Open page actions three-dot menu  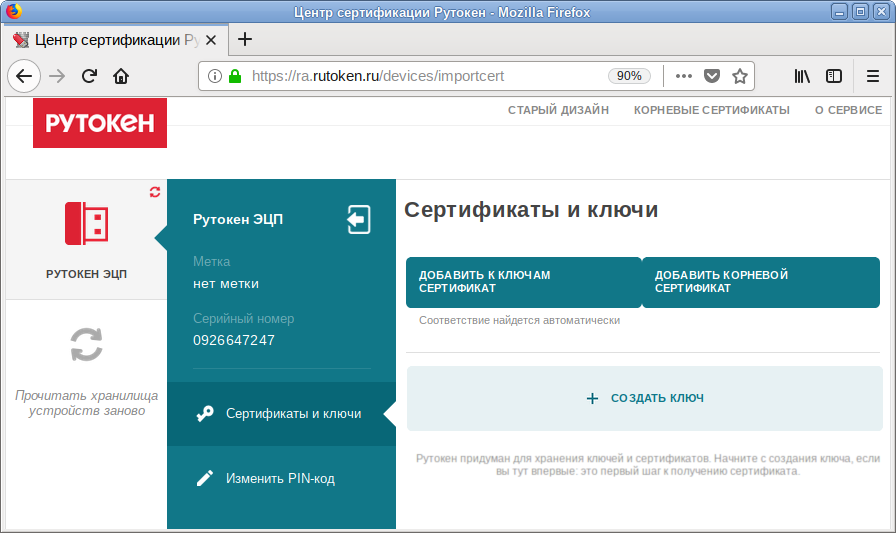pyautogui.click(x=683, y=76)
